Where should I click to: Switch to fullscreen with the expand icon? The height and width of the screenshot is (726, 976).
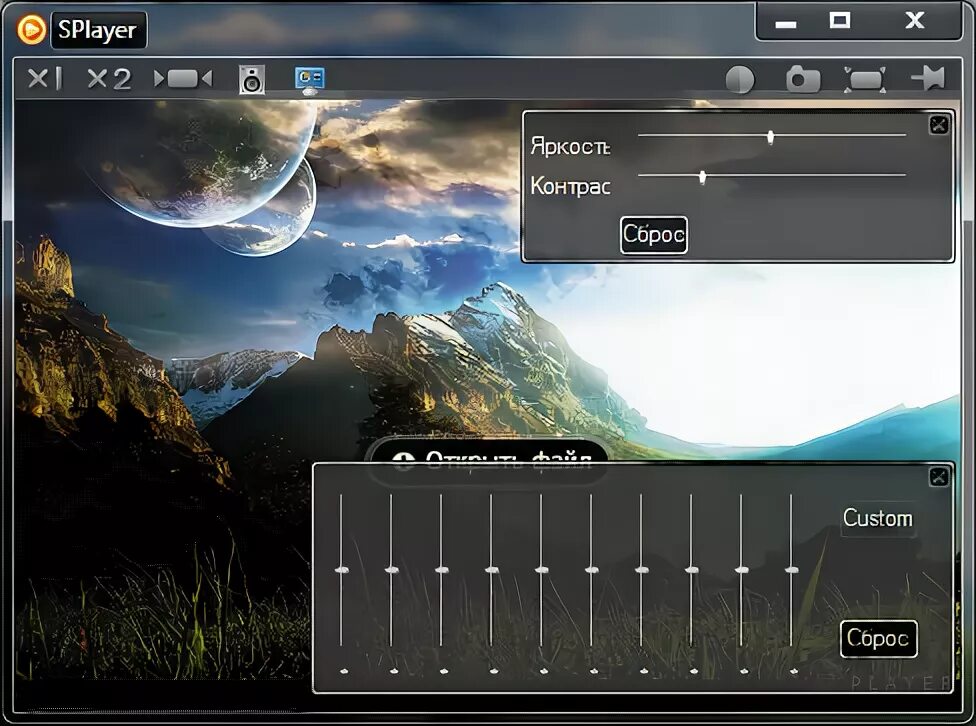(865, 80)
